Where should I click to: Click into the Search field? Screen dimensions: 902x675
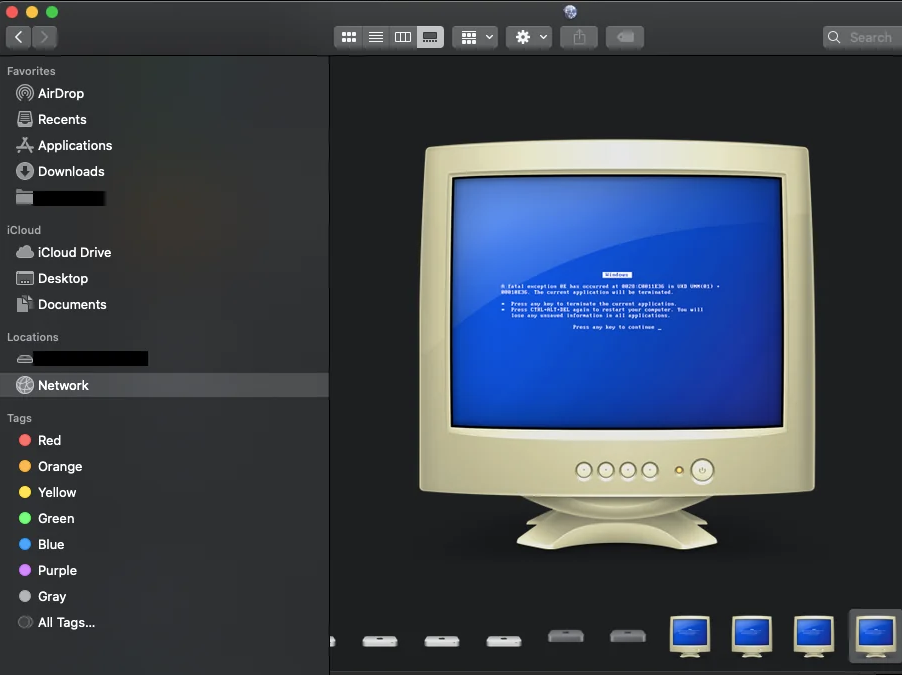(862, 37)
